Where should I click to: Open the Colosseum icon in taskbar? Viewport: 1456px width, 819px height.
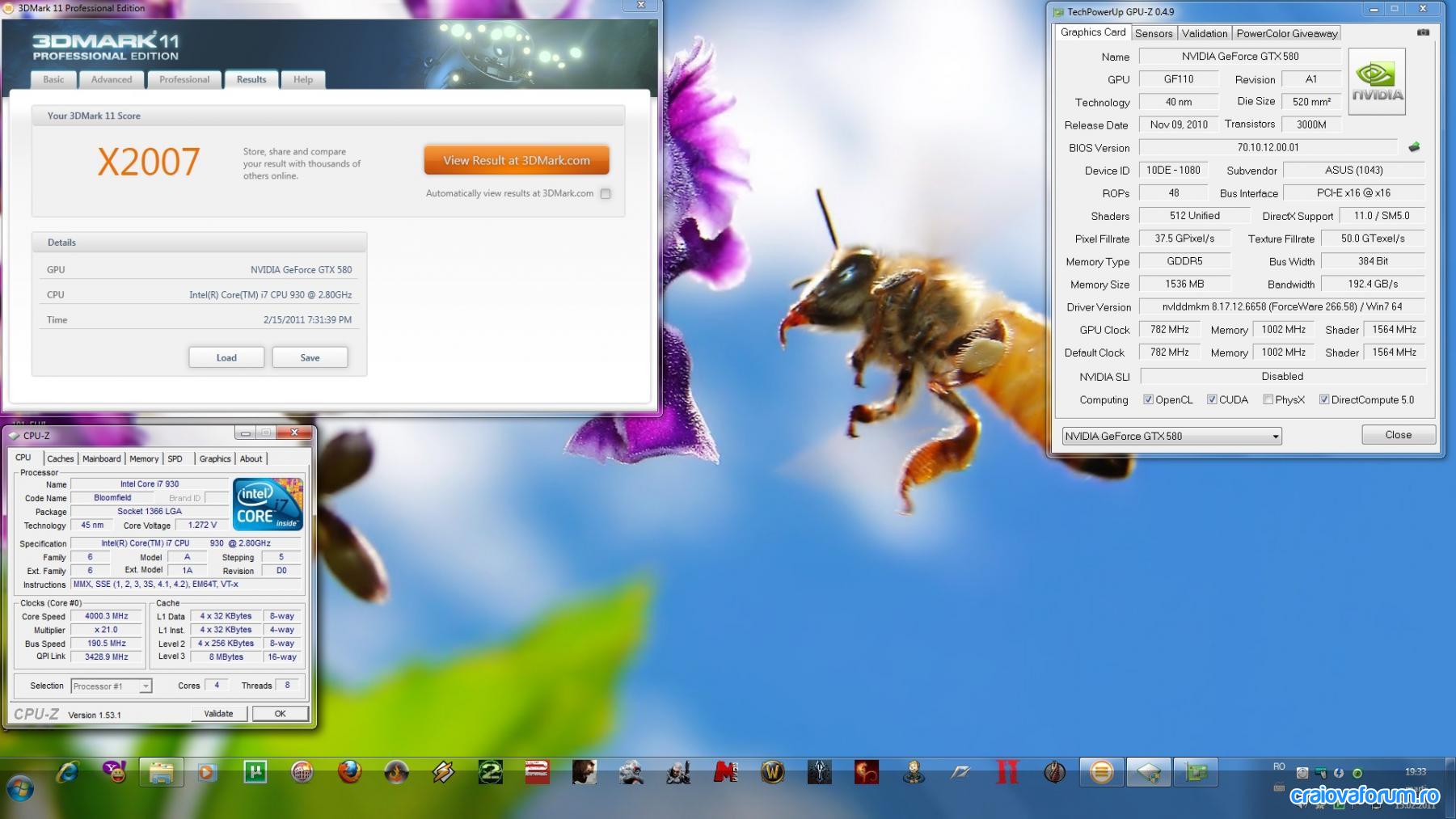point(302,773)
